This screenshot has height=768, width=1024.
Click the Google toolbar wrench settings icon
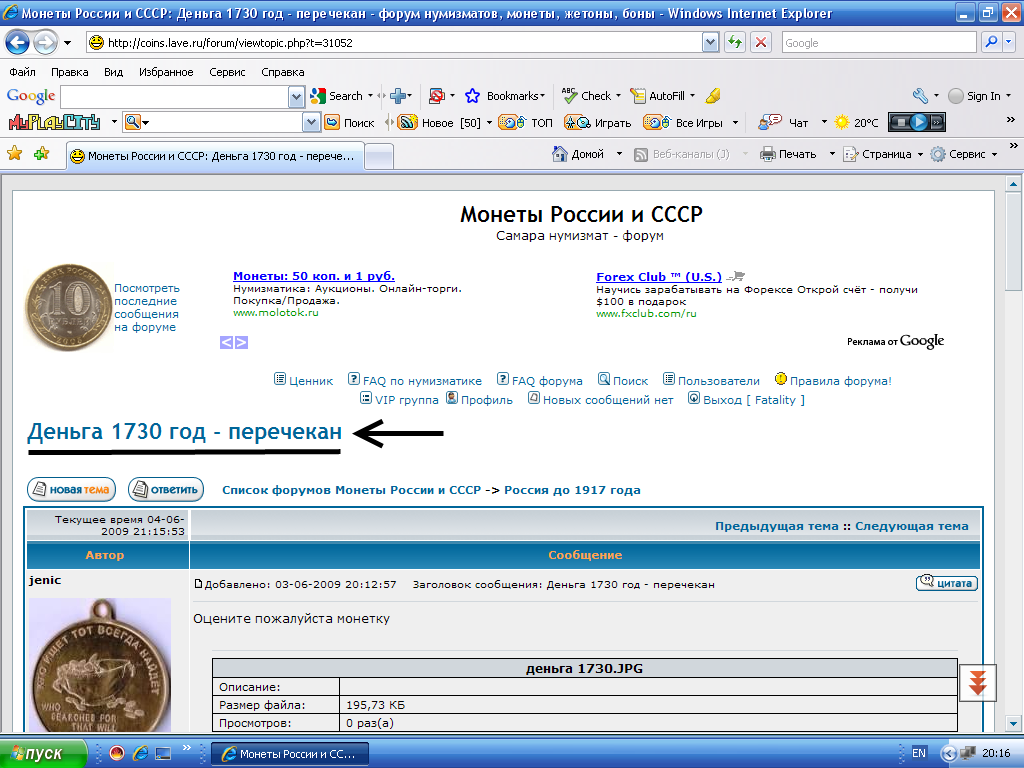[920, 96]
